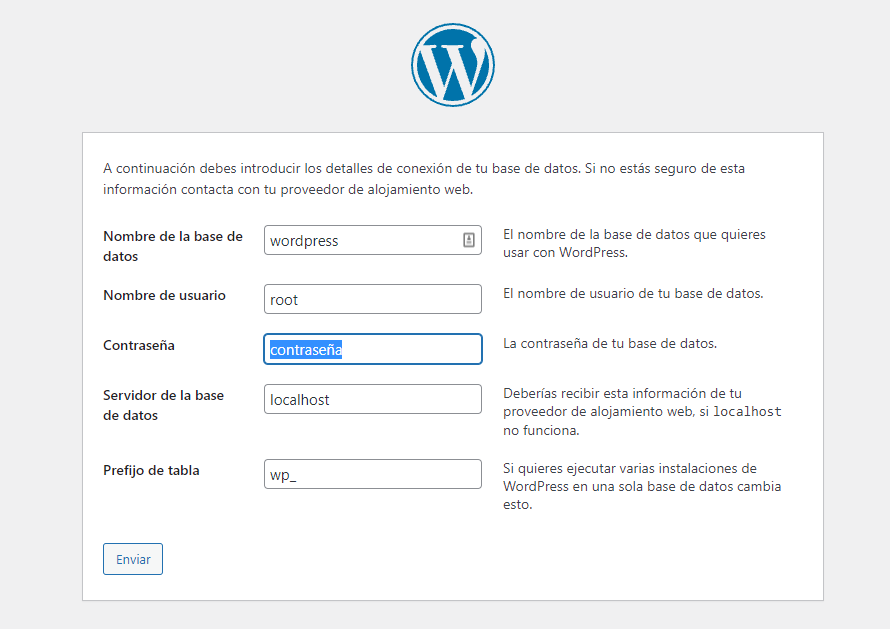Focus the table prefix field with wp_
890x629 pixels.
372,474
